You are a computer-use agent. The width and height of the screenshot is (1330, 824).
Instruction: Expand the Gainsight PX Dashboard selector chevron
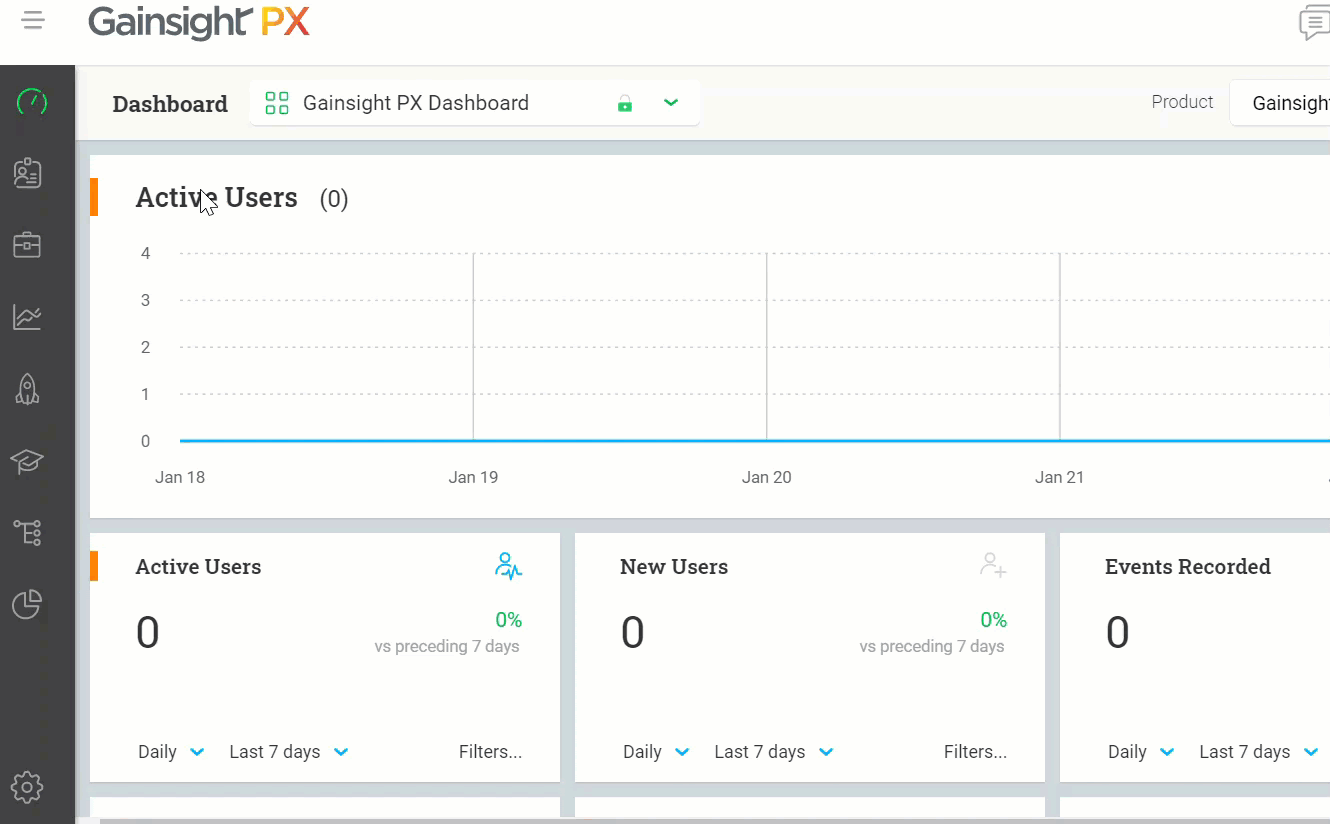click(x=671, y=103)
